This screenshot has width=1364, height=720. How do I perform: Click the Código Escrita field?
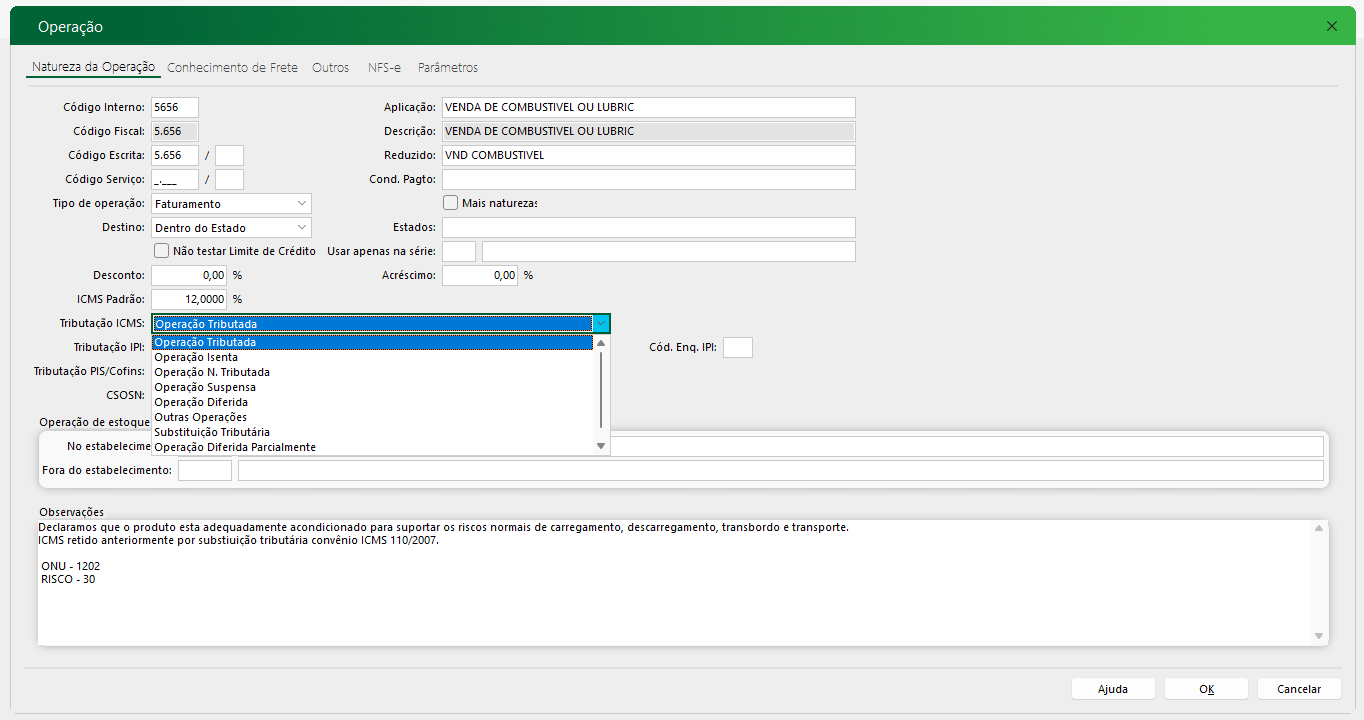[x=175, y=155]
